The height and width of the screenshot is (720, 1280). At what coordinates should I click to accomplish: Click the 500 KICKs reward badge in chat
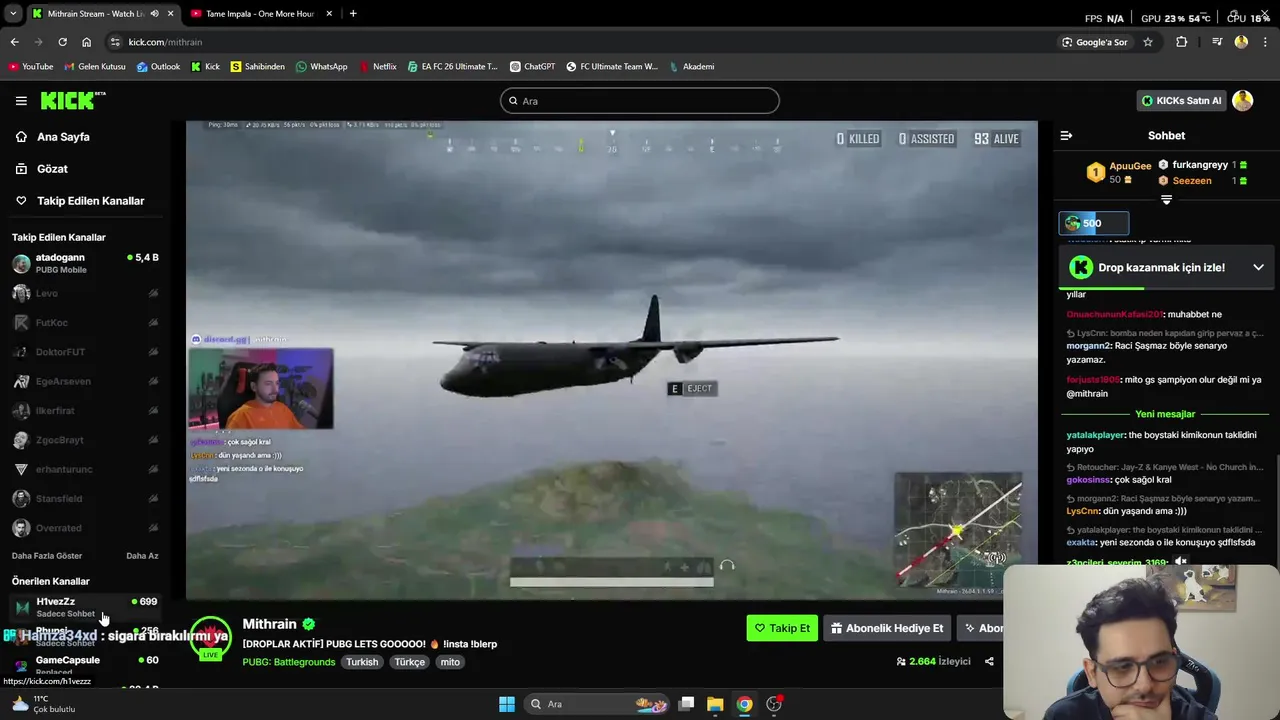coord(1094,223)
